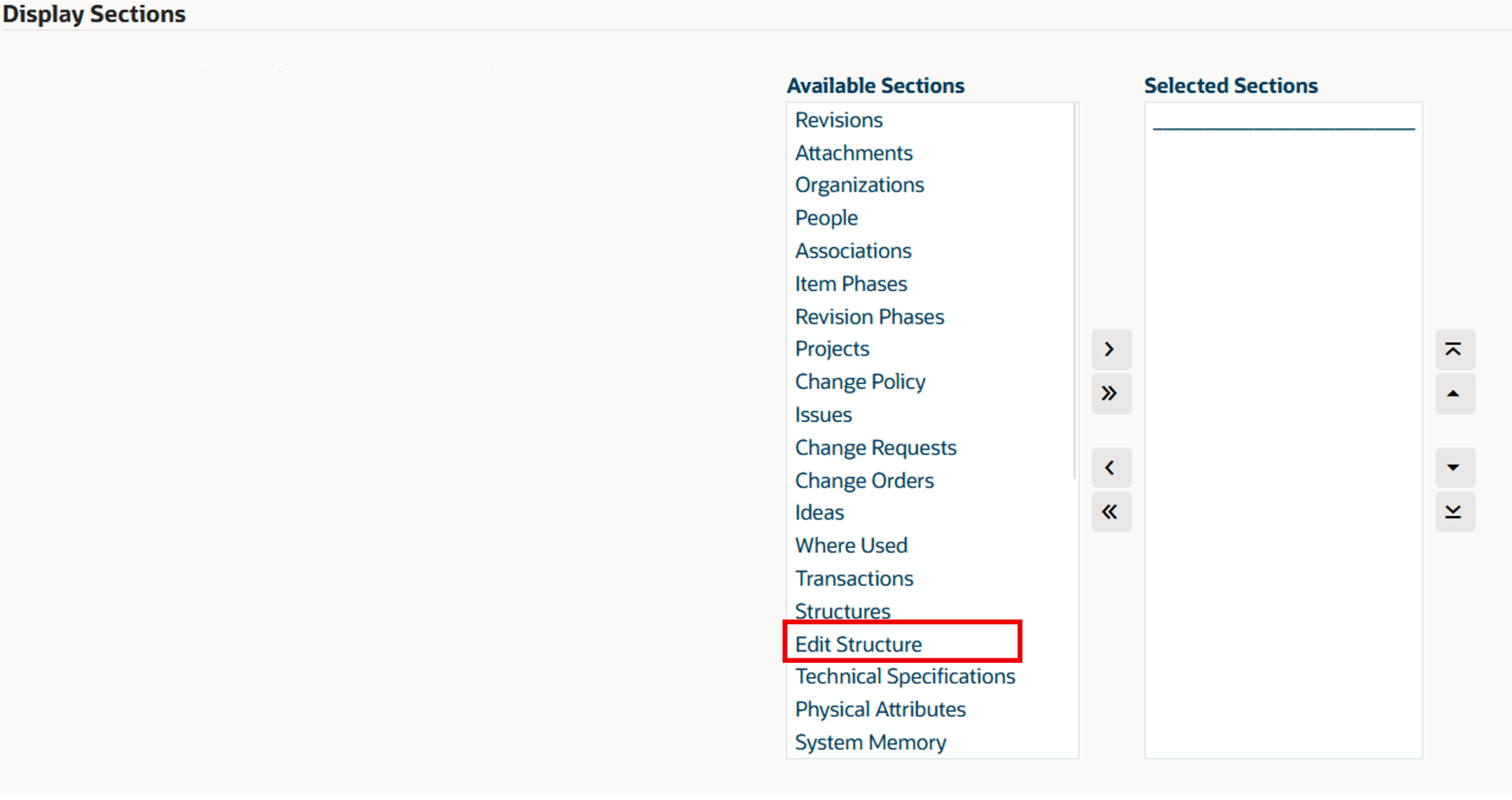
Task: Click the move to bottom reorder icon
Action: pos(1454,513)
